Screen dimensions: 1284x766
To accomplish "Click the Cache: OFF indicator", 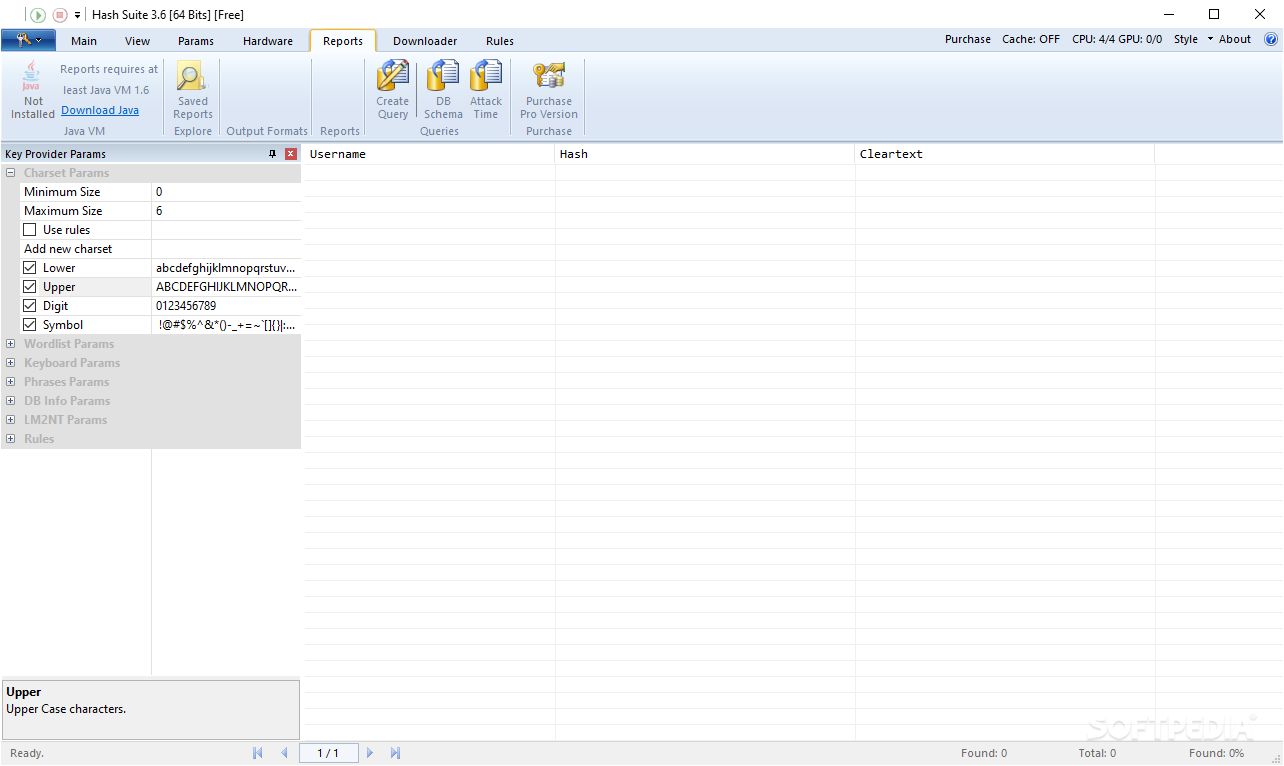I will (x=1031, y=40).
